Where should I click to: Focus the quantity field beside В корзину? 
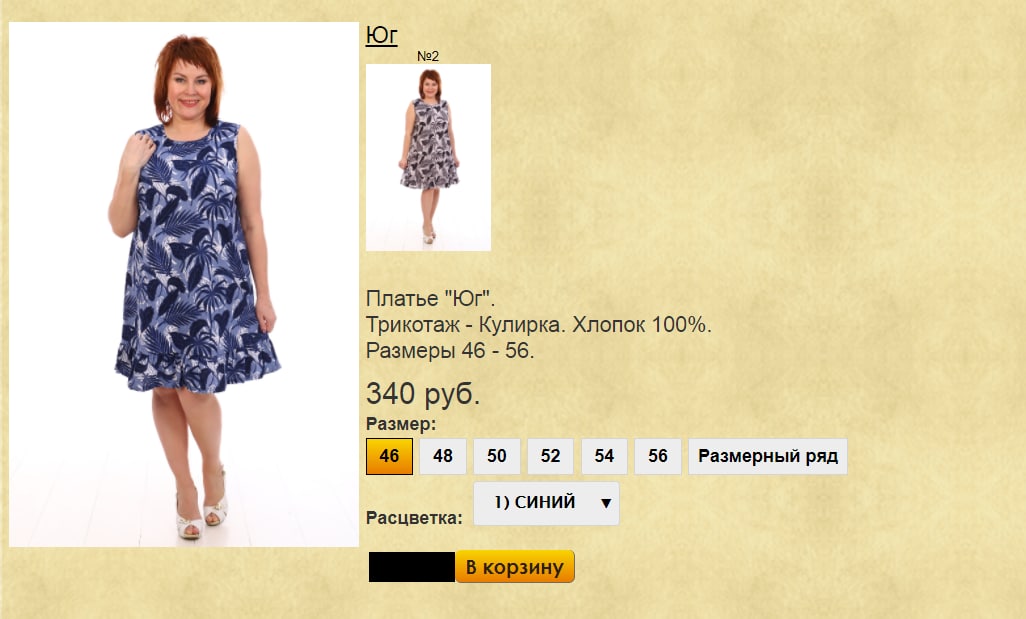[412, 567]
